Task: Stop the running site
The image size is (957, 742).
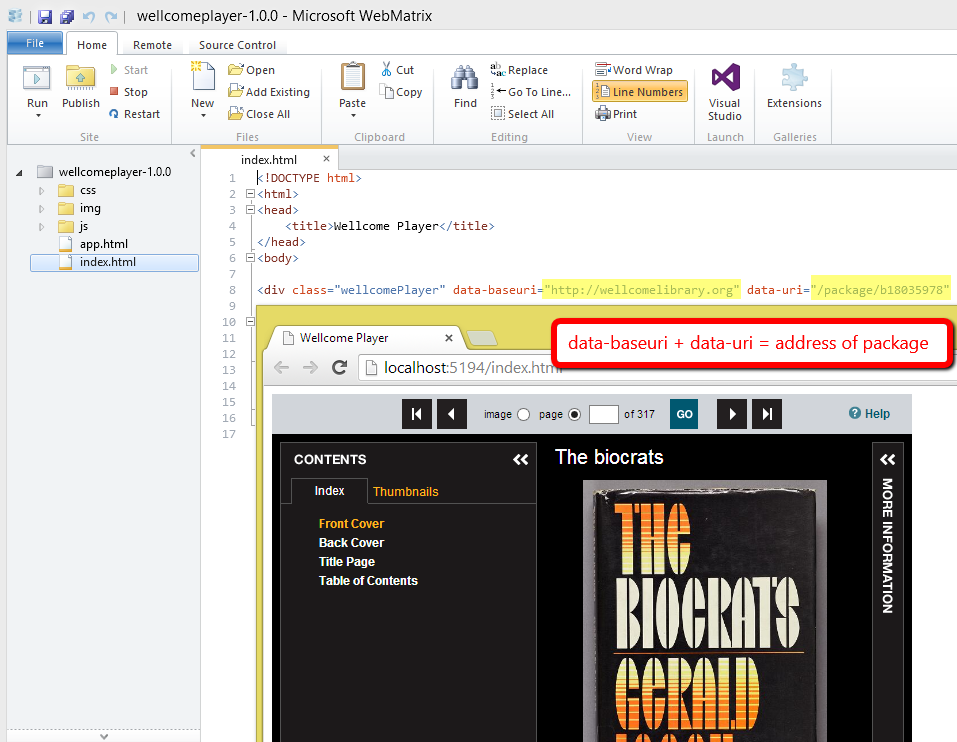Action: 129,92
